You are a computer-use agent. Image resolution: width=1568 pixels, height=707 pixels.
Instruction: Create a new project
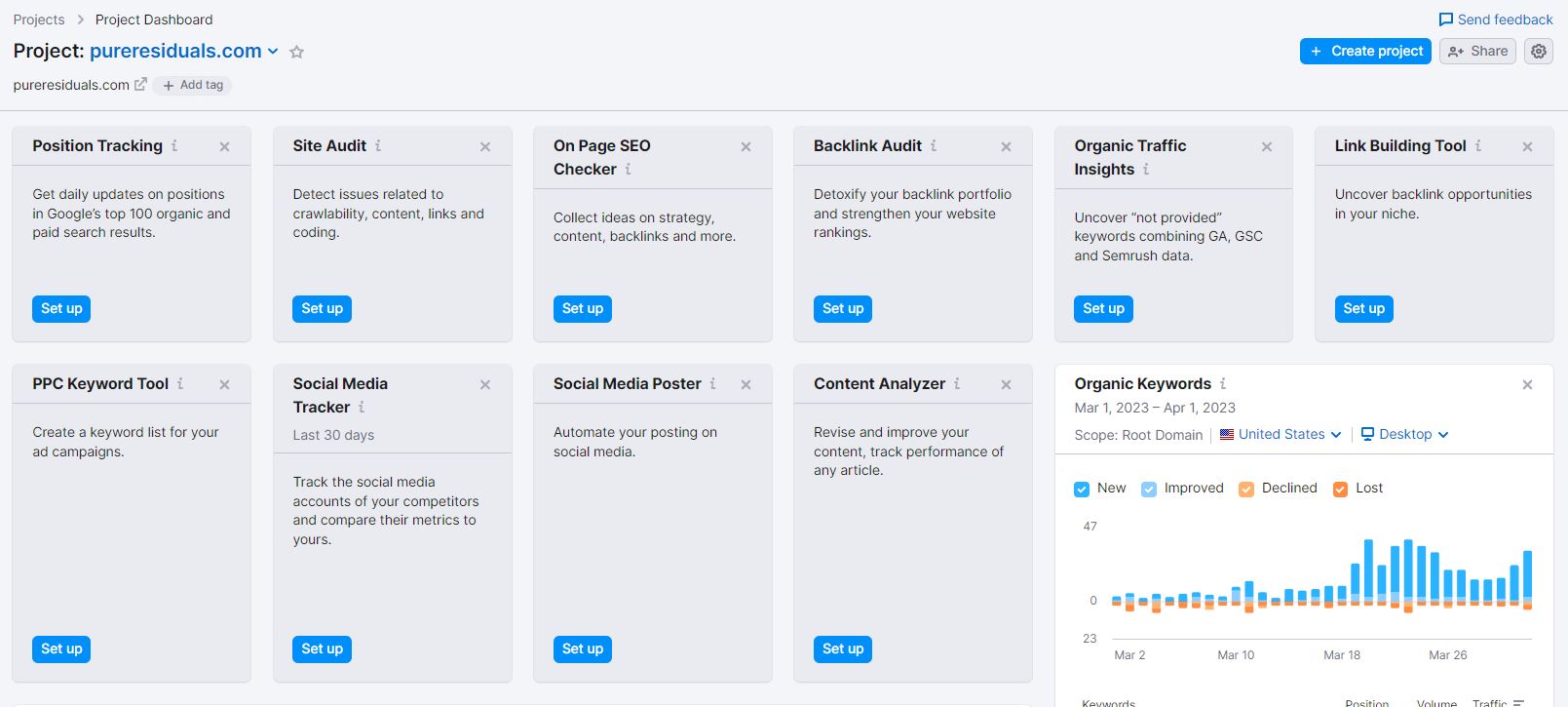(x=1365, y=52)
